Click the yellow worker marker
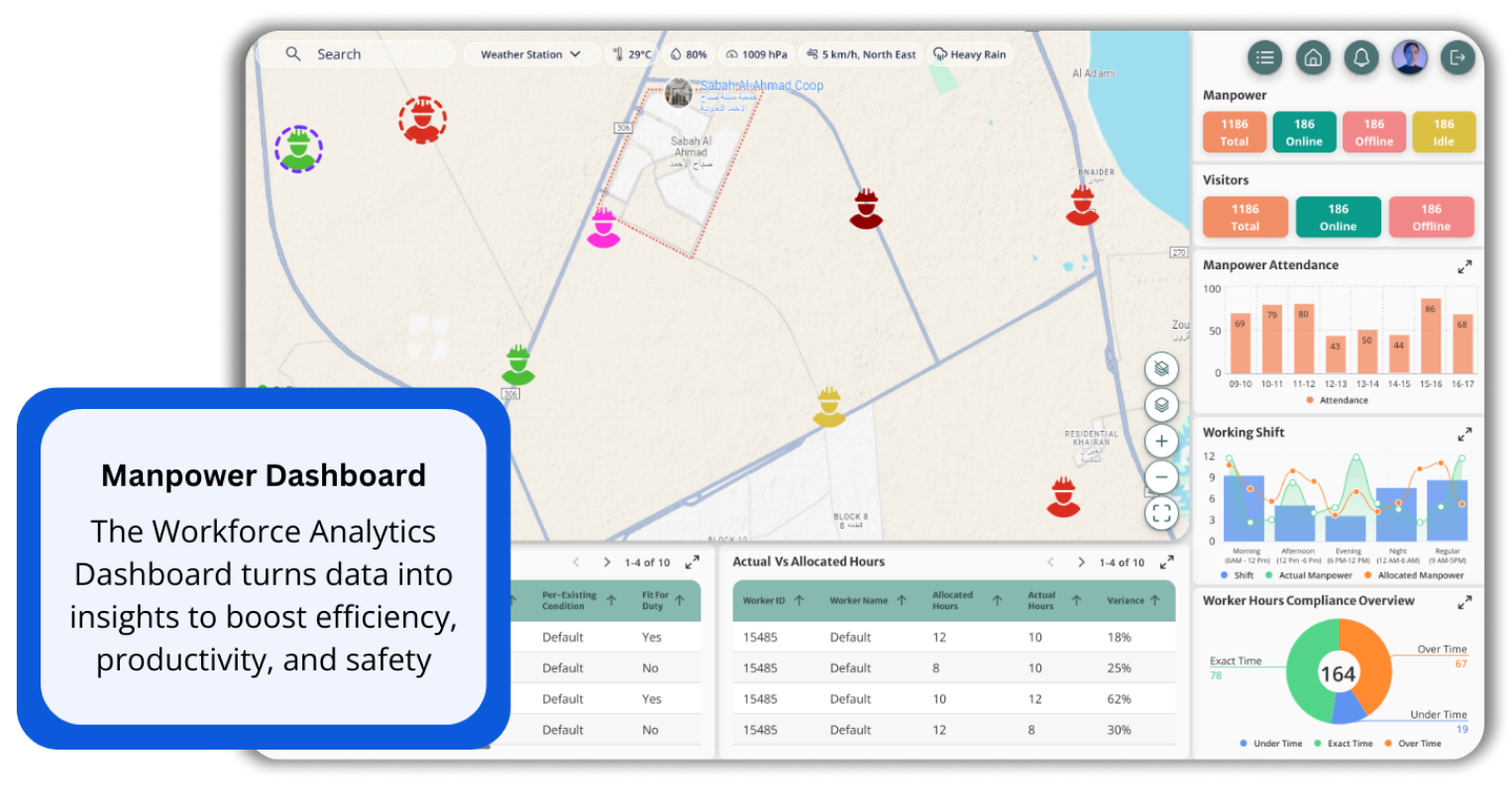The height and width of the screenshot is (812, 1511). pyautogui.click(x=829, y=407)
